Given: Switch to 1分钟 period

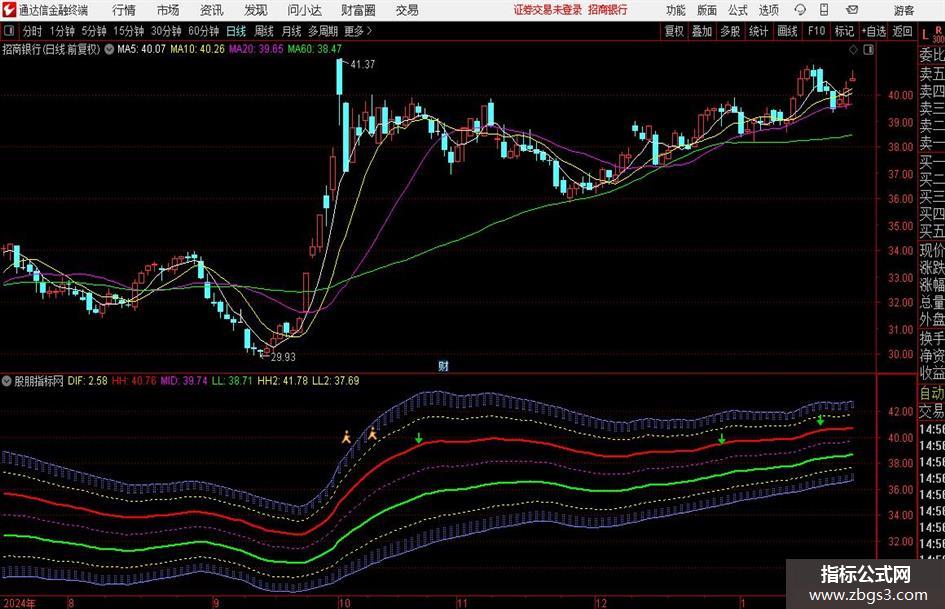Looking at the screenshot, I should [62, 31].
